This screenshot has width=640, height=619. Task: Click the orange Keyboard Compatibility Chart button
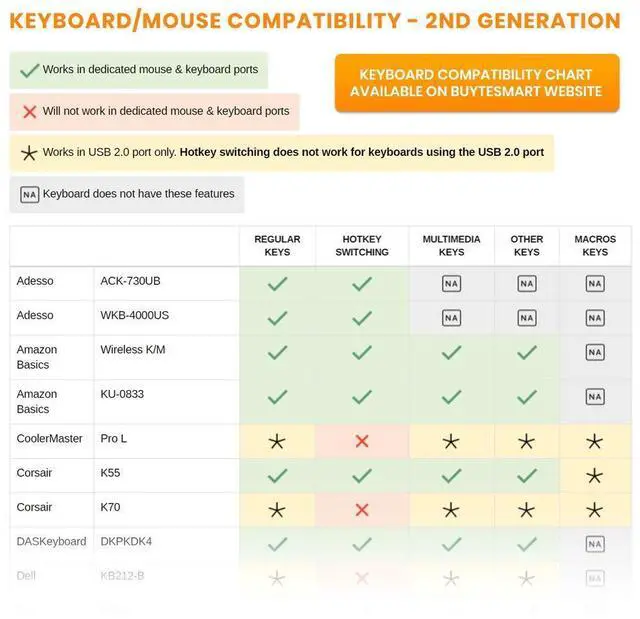point(476,83)
